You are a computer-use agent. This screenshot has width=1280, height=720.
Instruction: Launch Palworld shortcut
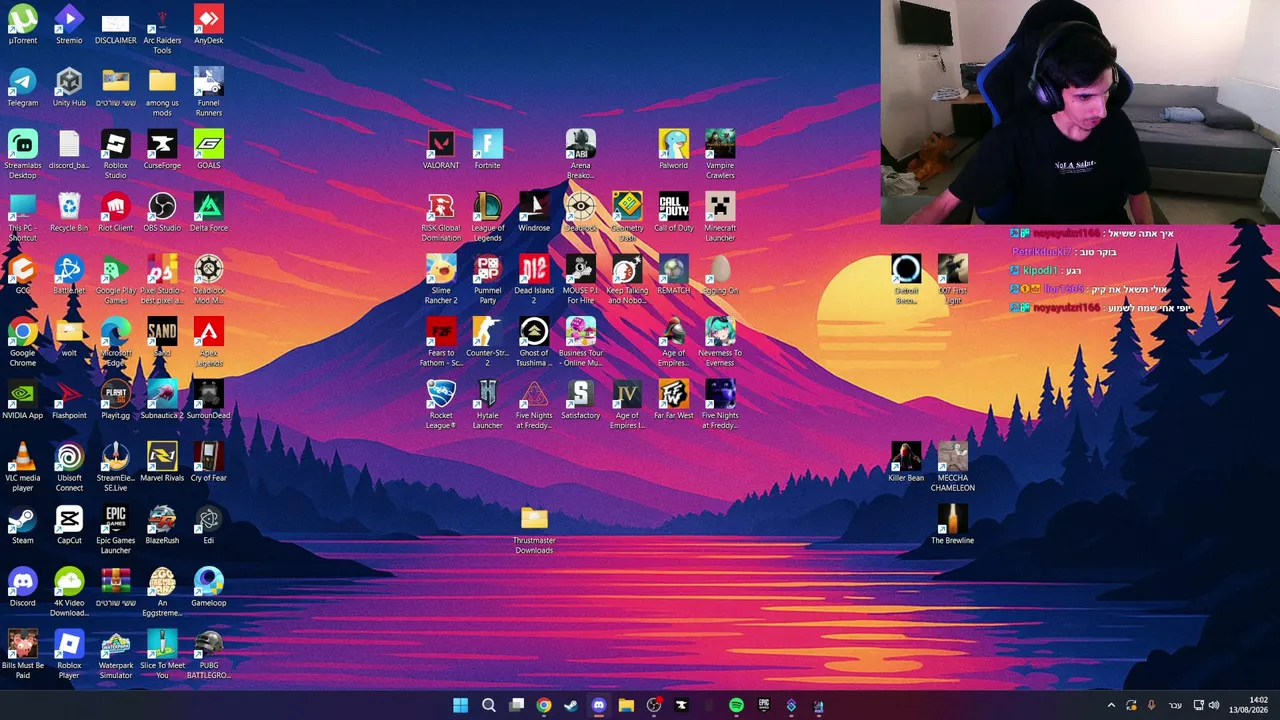pos(673,150)
